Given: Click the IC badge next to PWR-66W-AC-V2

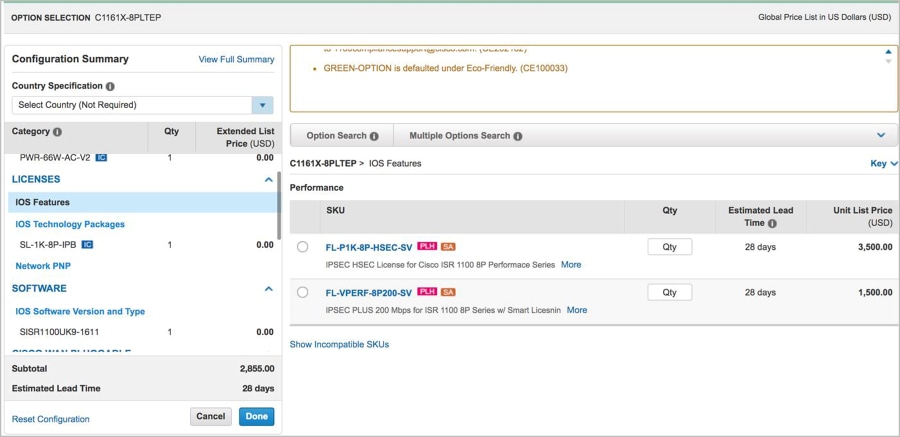Looking at the screenshot, I should click(101, 157).
